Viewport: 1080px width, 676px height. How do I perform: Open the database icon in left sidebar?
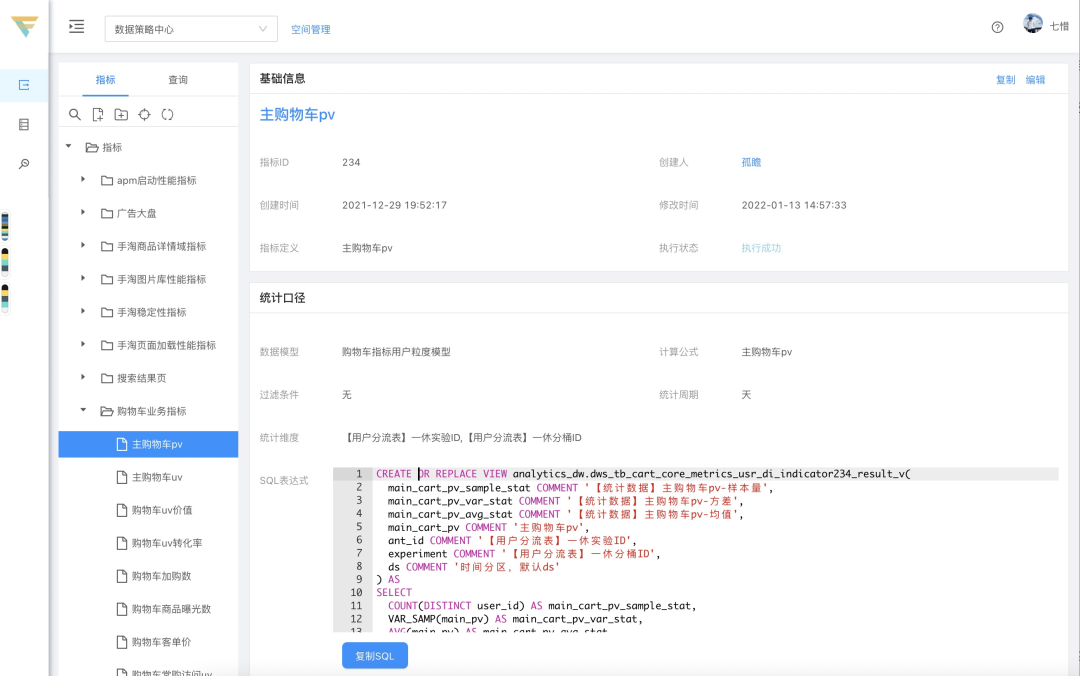click(24, 125)
